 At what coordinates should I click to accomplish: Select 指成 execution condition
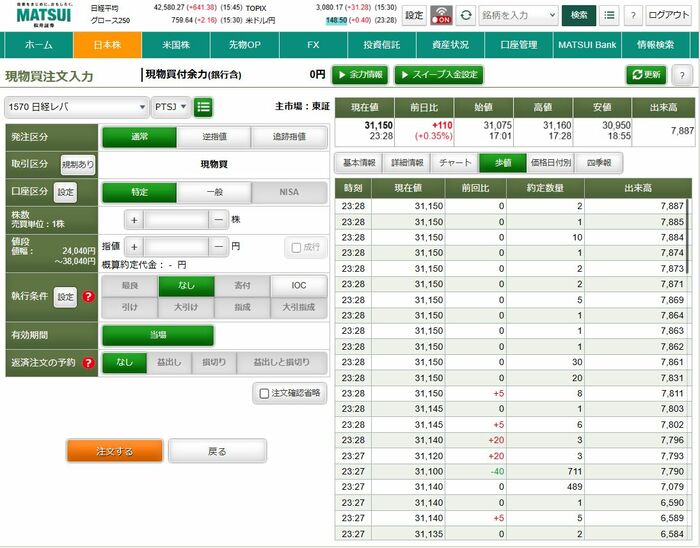click(242, 307)
